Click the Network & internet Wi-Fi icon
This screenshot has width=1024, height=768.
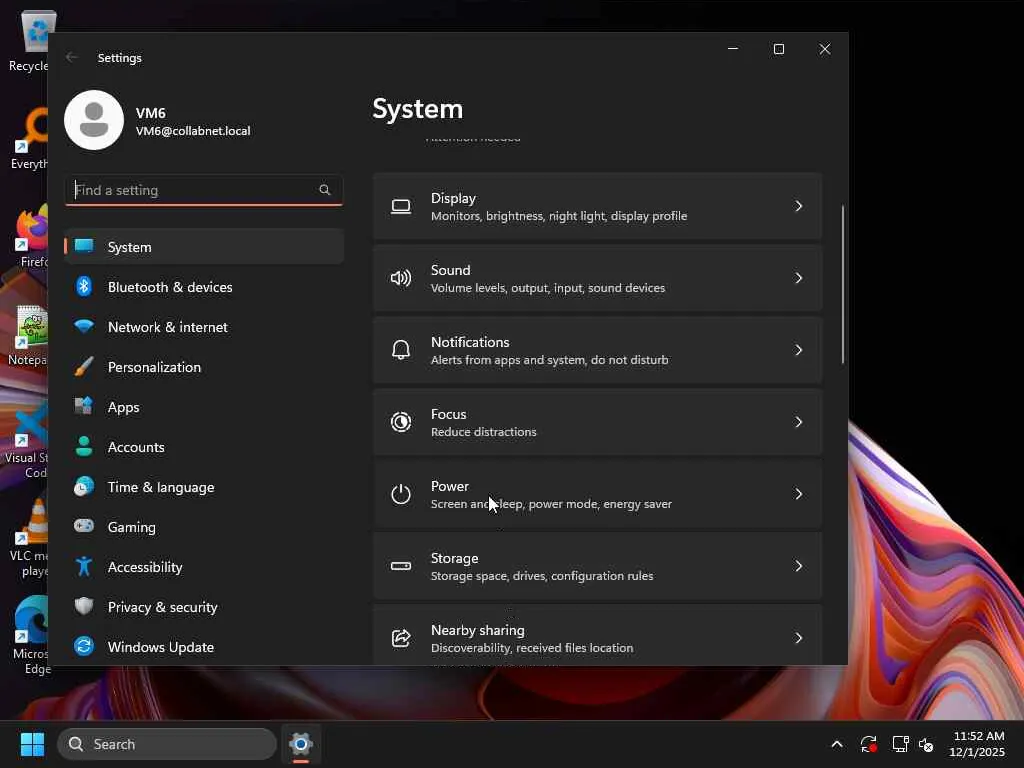84,327
